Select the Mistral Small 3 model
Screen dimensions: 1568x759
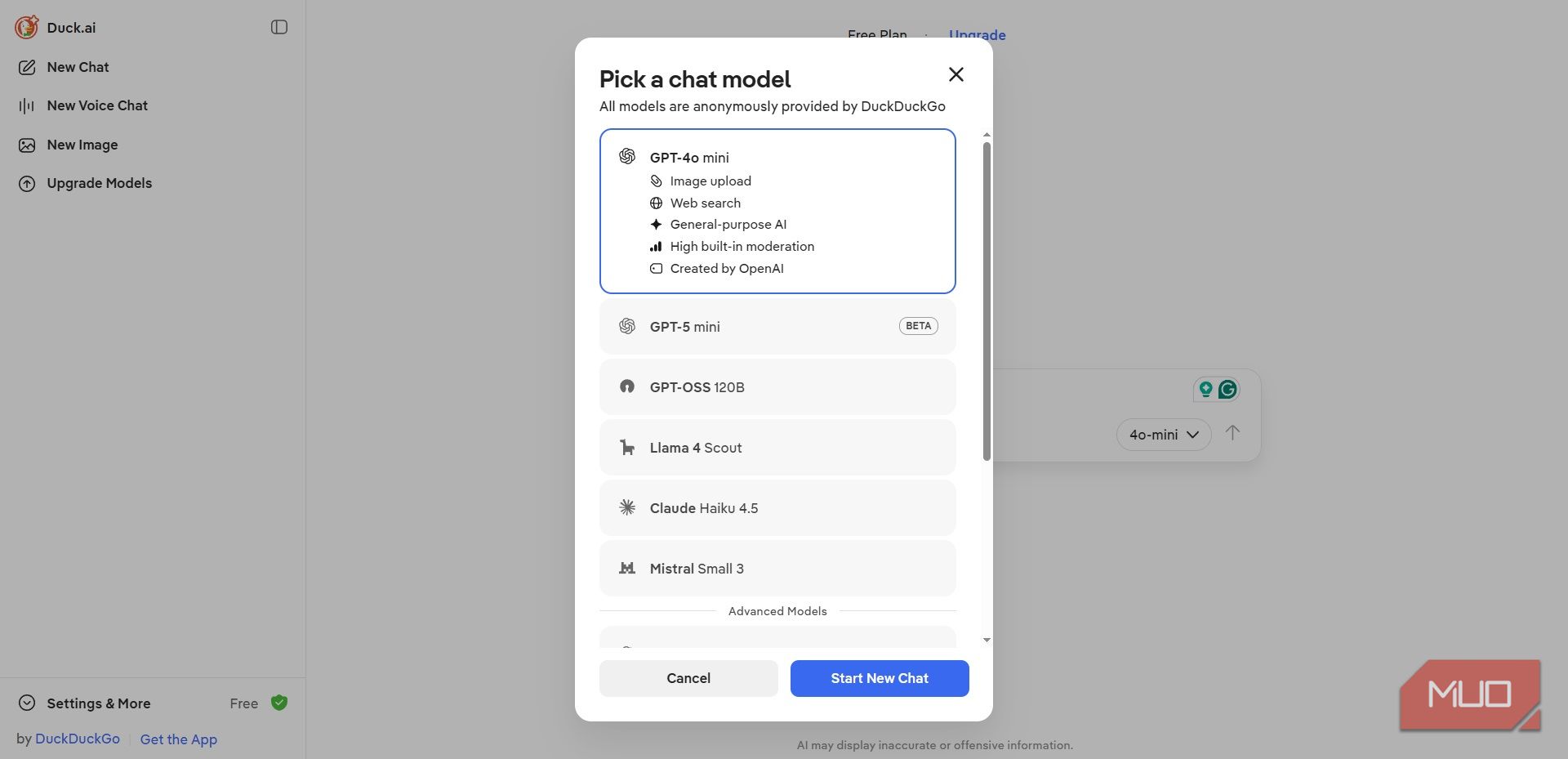tap(777, 568)
